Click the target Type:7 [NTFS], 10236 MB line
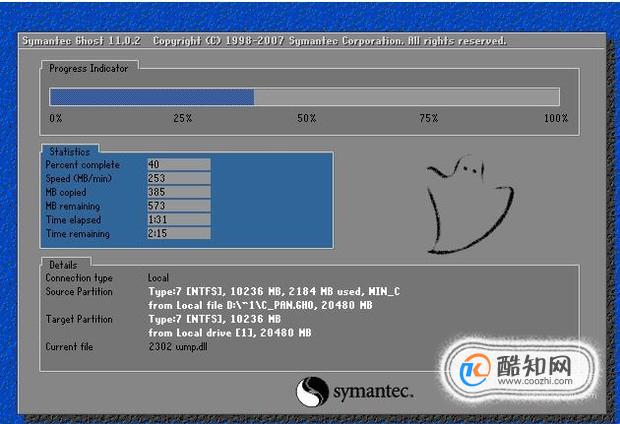 214,319
